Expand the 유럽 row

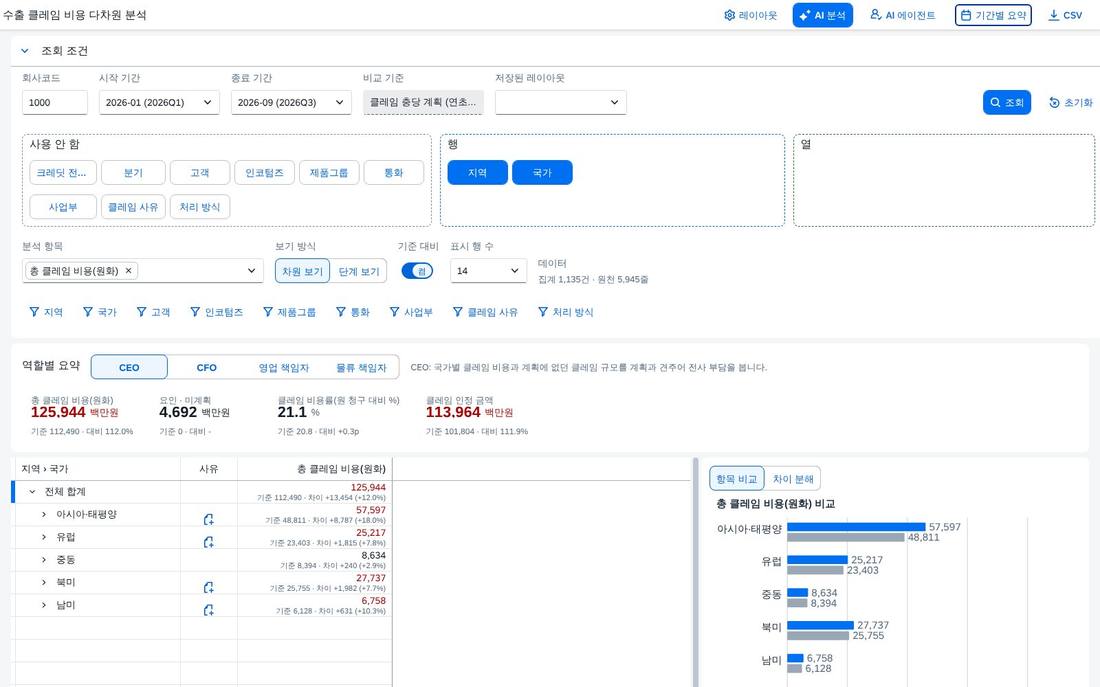pos(43,537)
